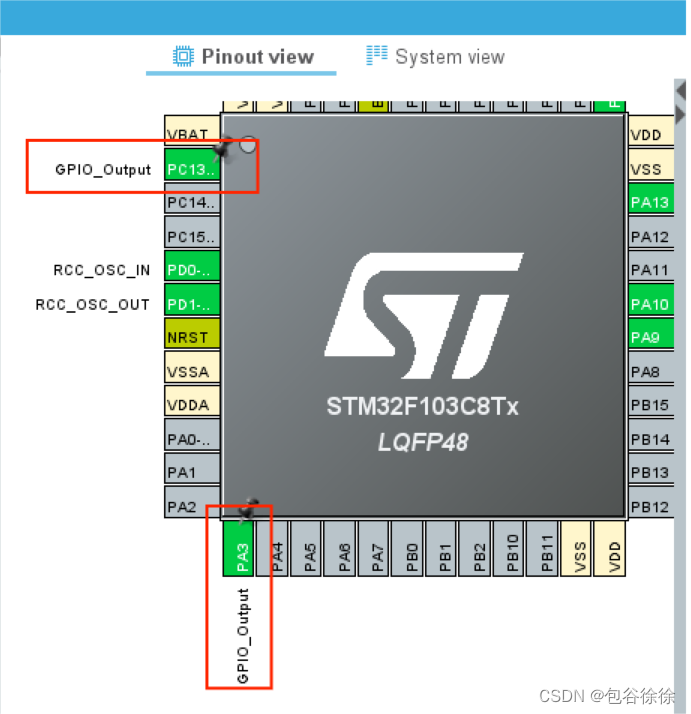
Task: Click the VDDA pin
Action: 192,401
